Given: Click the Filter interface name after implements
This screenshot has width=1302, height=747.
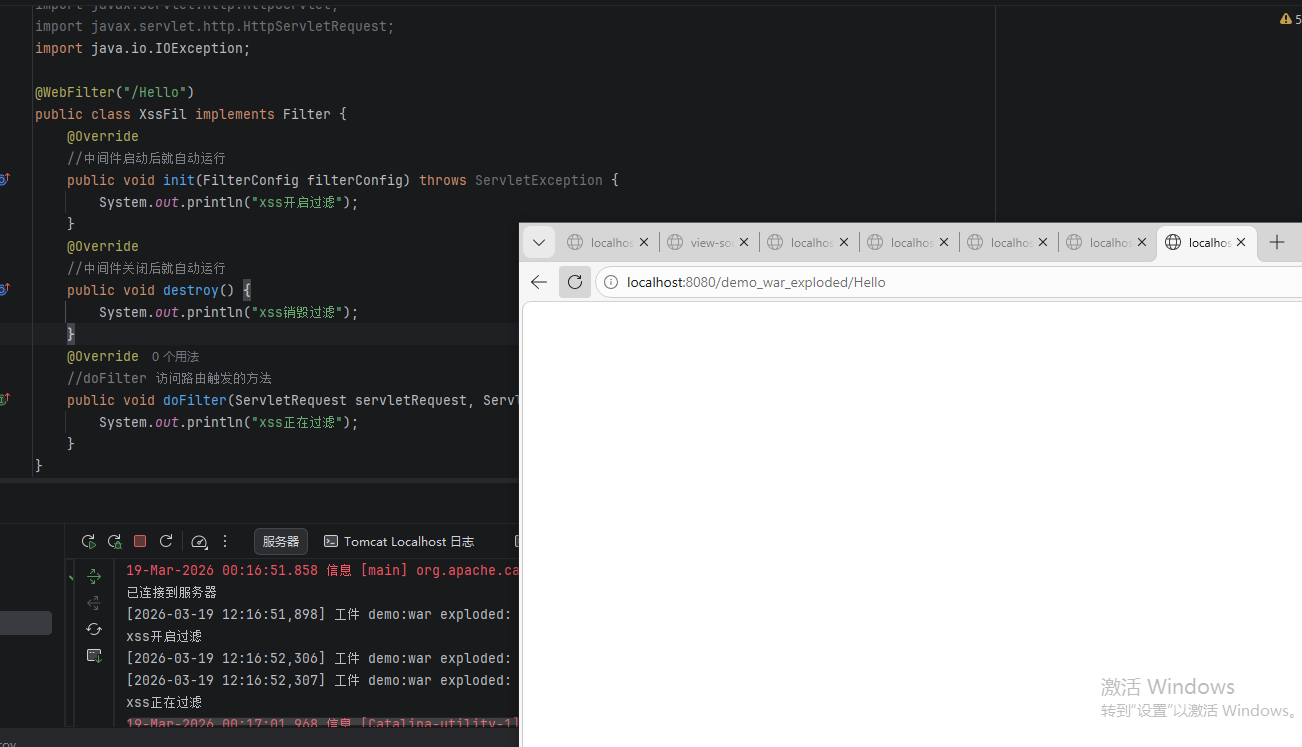Looking at the screenshot, I should [307, 114].
